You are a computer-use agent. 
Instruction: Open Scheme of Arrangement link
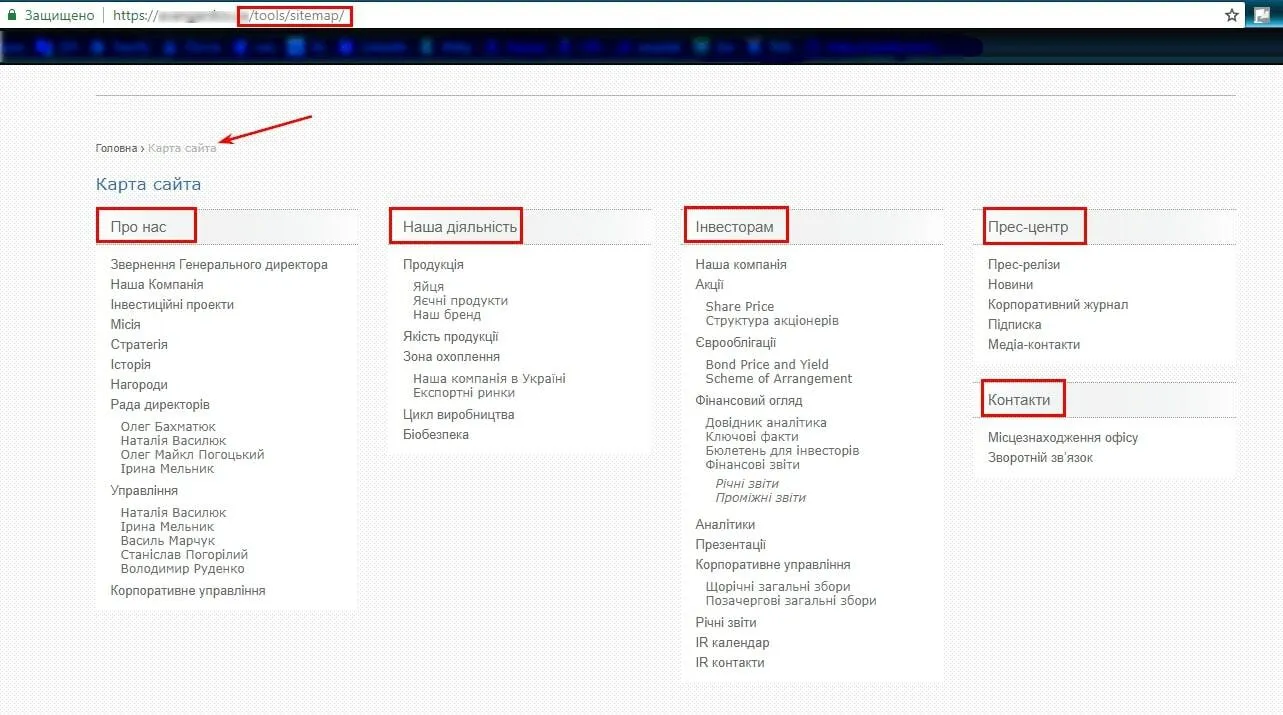tap(779, 379)
